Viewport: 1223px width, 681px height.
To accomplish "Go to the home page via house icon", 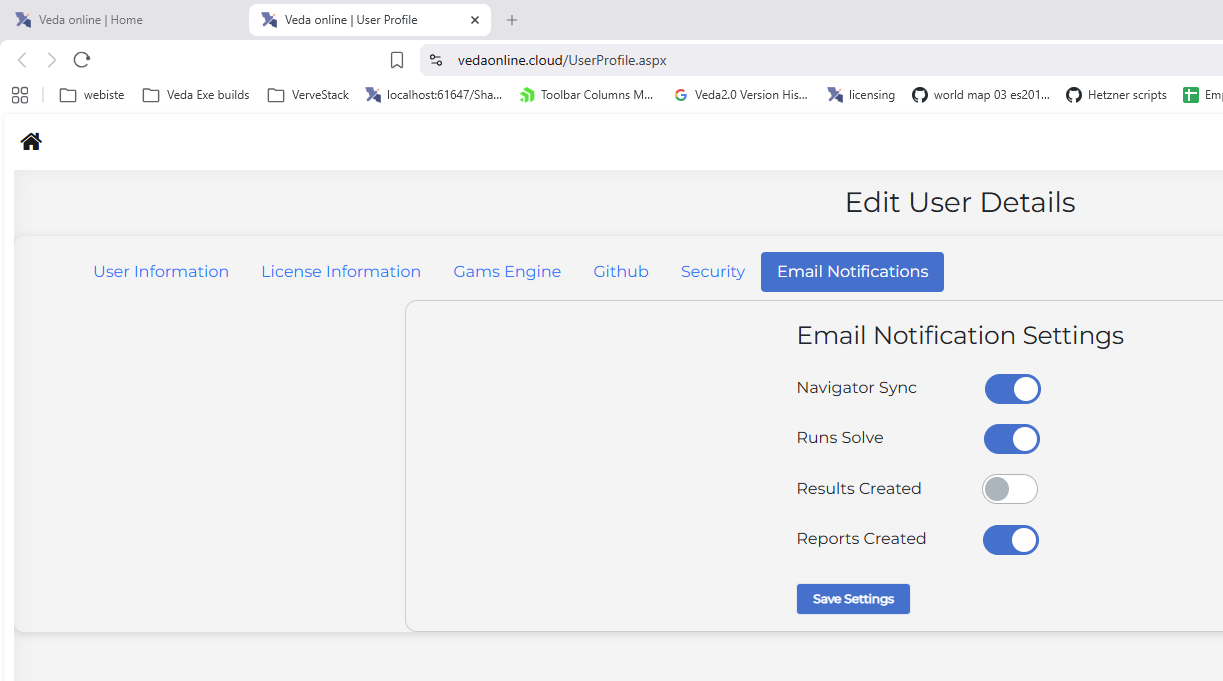I will (31, 142).
